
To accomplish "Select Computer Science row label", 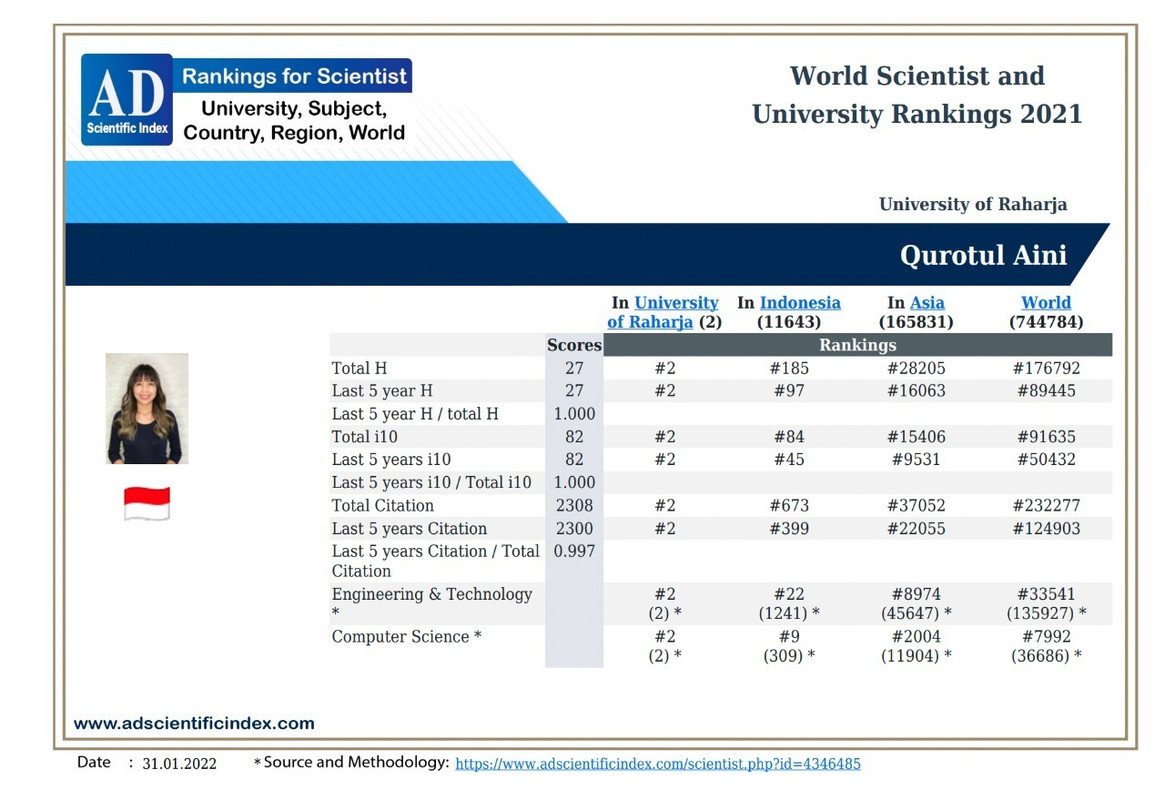I will click(x=406, y=637).
